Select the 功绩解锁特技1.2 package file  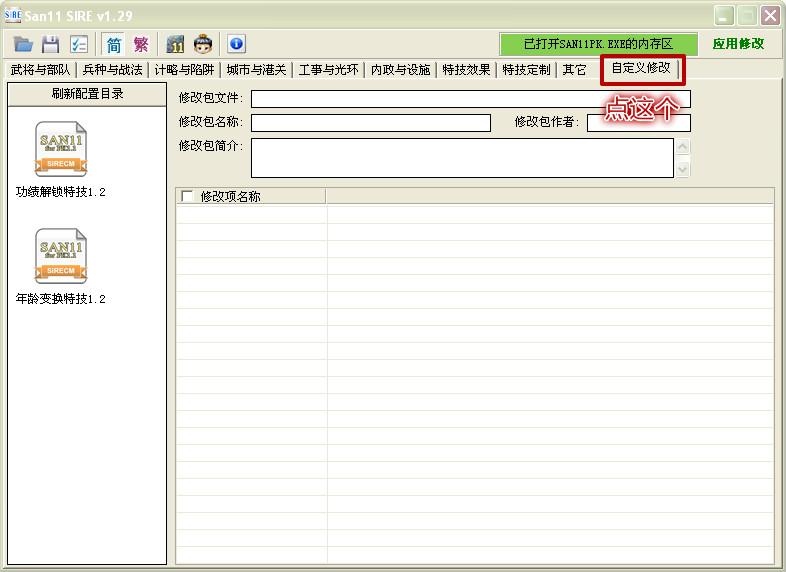(x=61, y=159)
